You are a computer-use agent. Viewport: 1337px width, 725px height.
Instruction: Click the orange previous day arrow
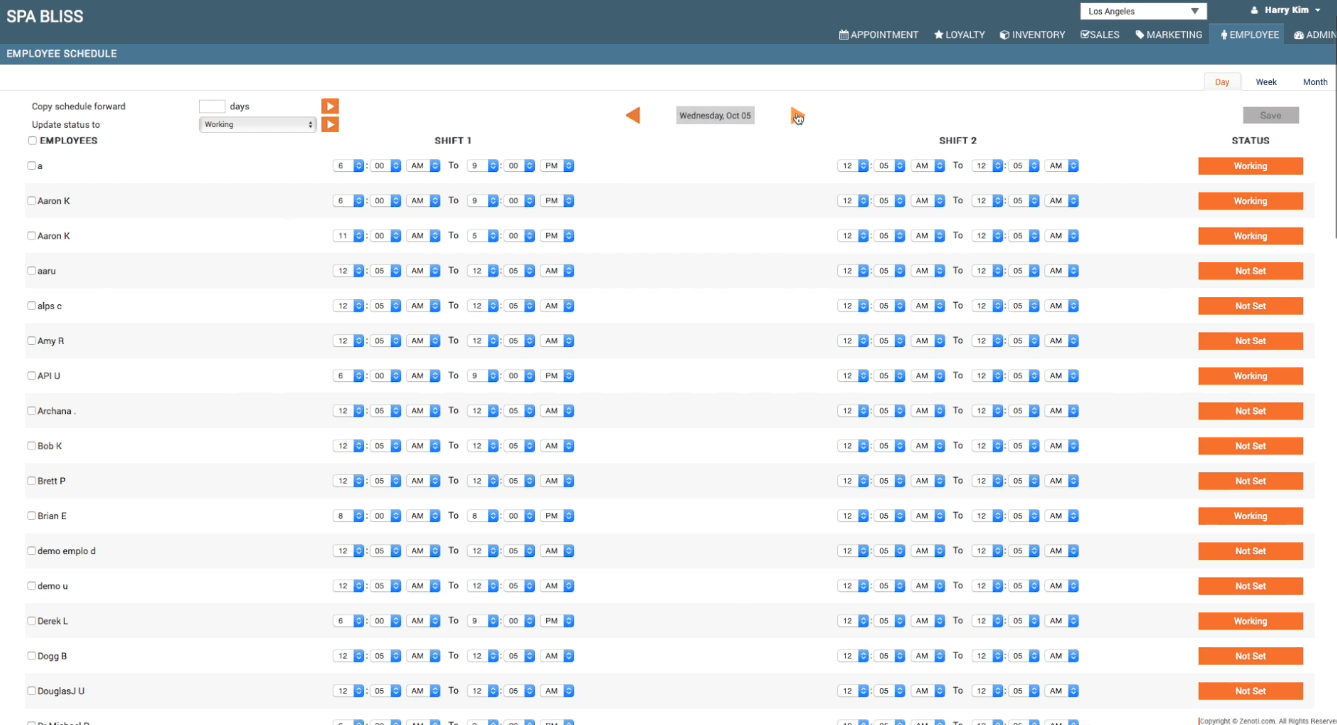(x=632, y=115)
